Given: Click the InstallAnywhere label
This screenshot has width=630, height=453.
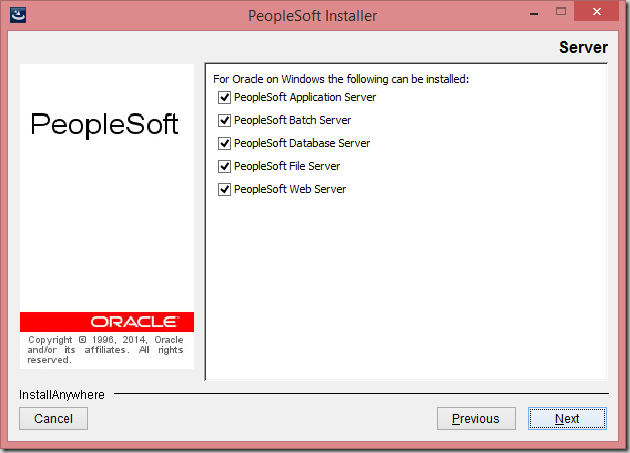Looking at the screenshot, I should (x=61, y=395).
